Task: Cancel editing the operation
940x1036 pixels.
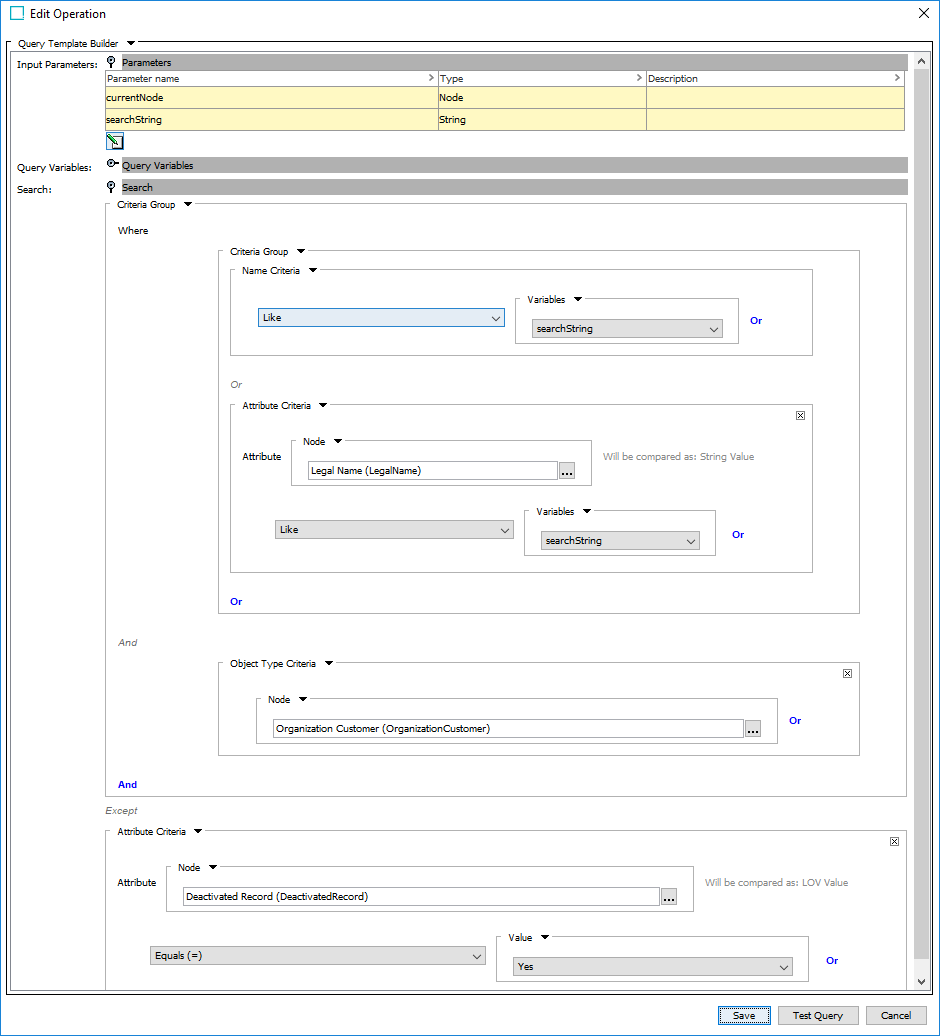Action: pyautogui.click(x=896, y=1016)
